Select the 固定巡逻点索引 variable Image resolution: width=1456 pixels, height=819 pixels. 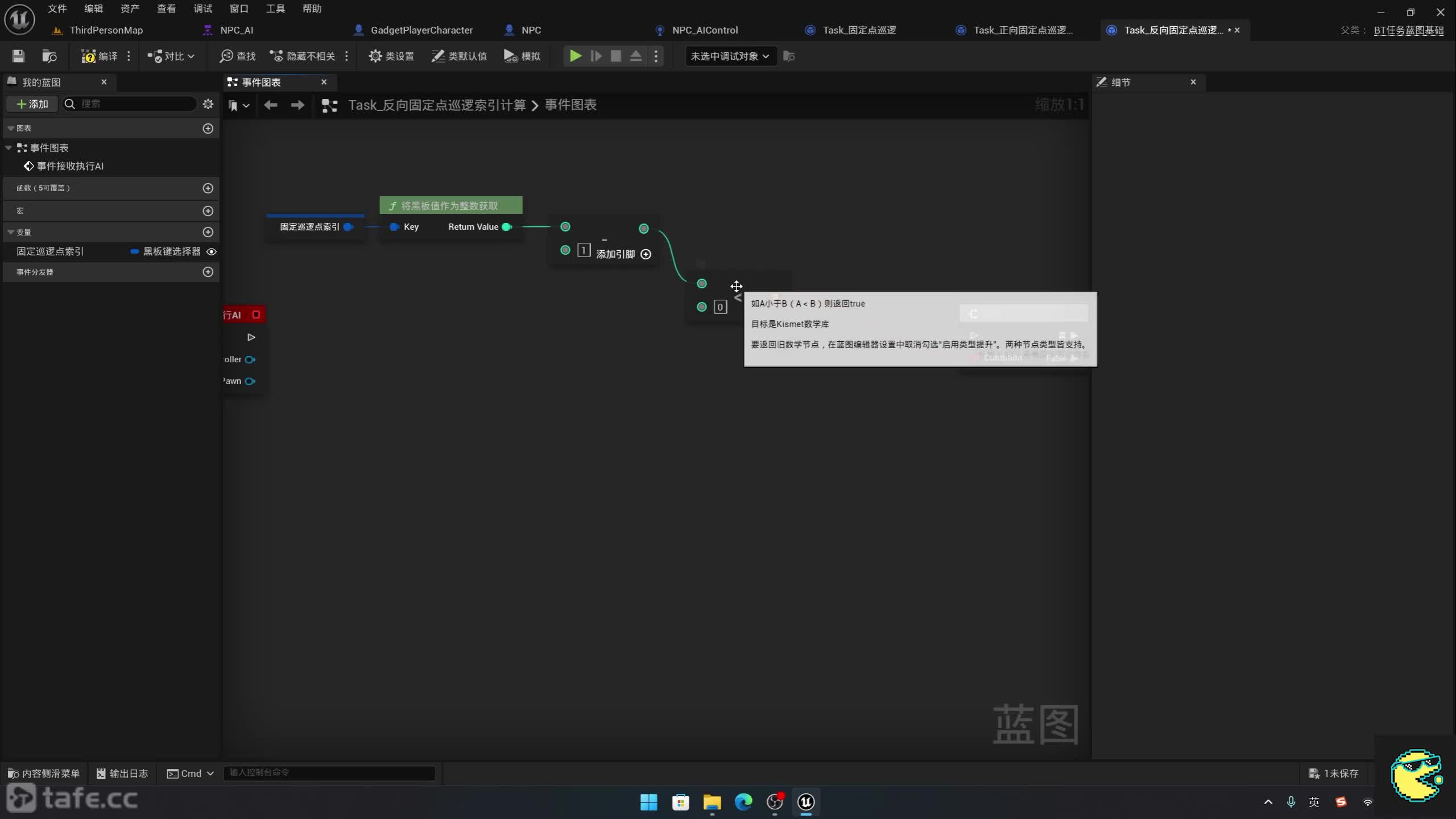(x=50, y=251)
